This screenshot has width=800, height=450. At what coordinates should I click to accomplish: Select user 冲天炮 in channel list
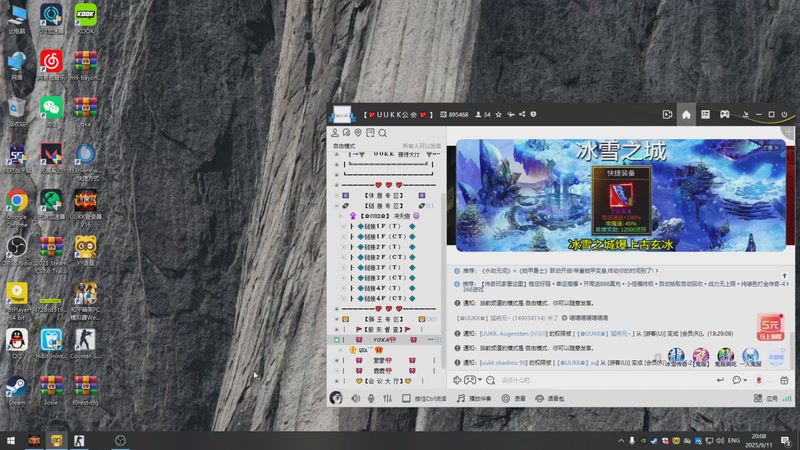[x=386, y=216]
